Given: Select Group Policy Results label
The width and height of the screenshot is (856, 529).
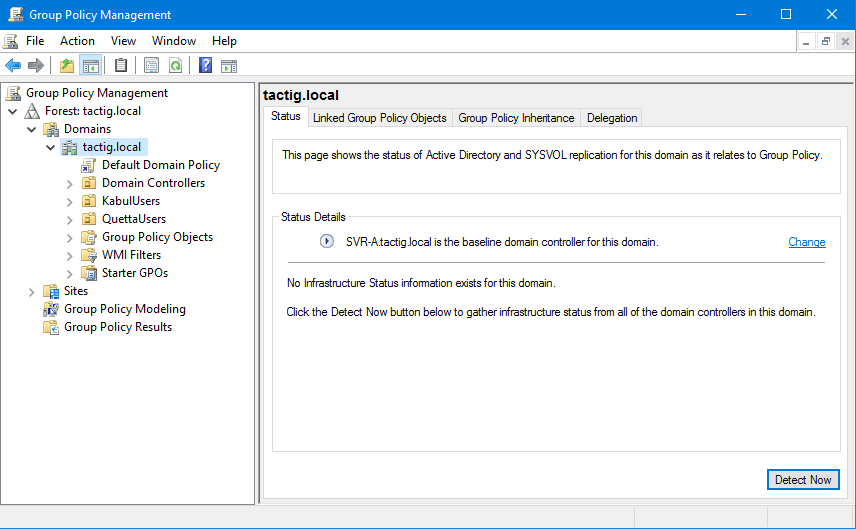Looking at the screenshot, I should (118, 327).
